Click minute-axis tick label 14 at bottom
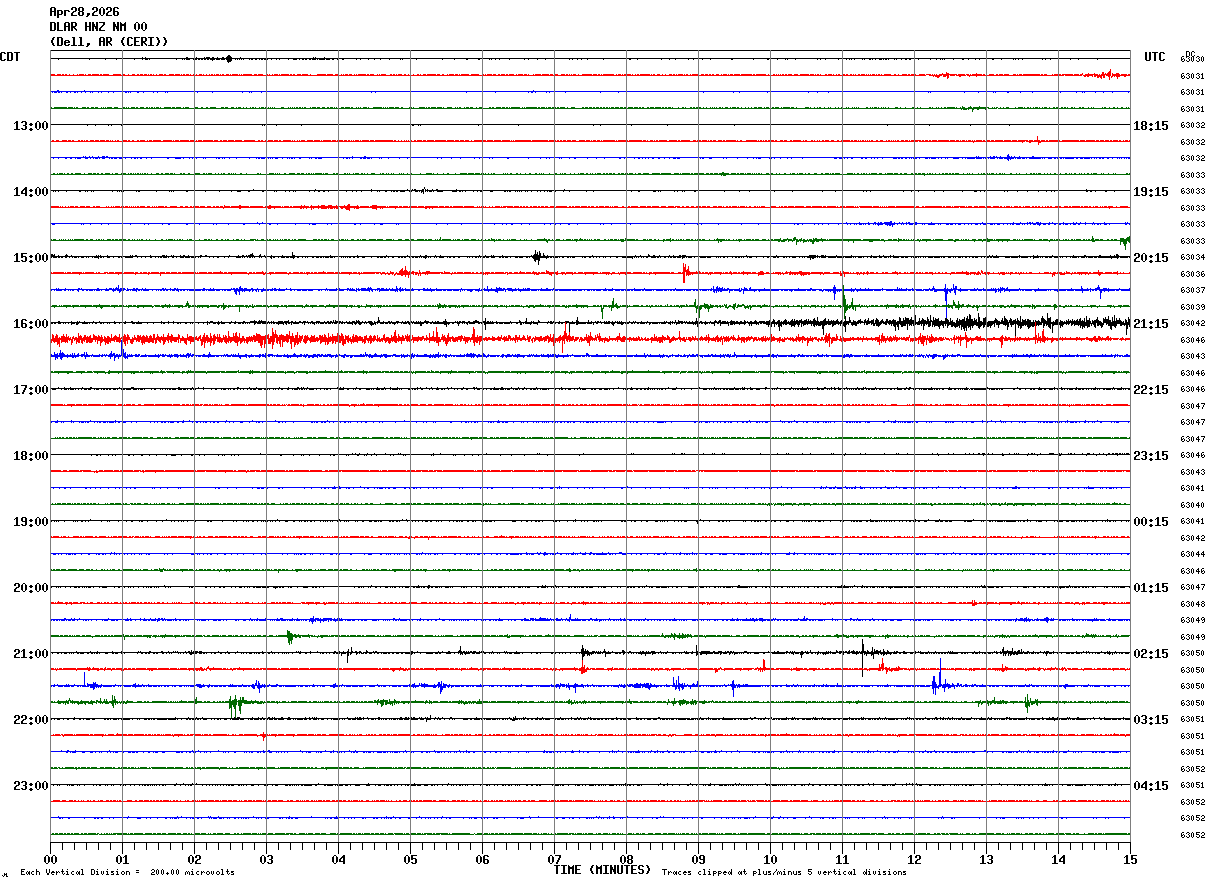Screen dimensions: 1210x886 point(1058,859)
